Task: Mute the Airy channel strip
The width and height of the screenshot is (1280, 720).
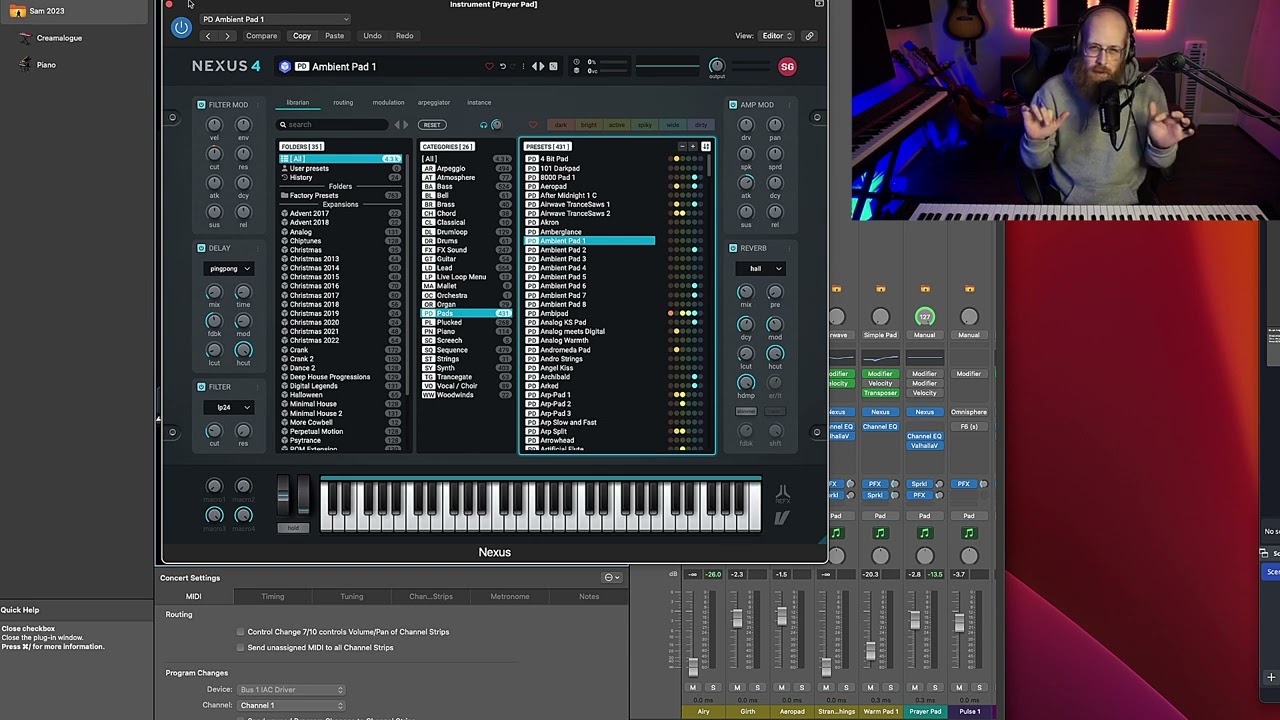Action: (693, 688)
